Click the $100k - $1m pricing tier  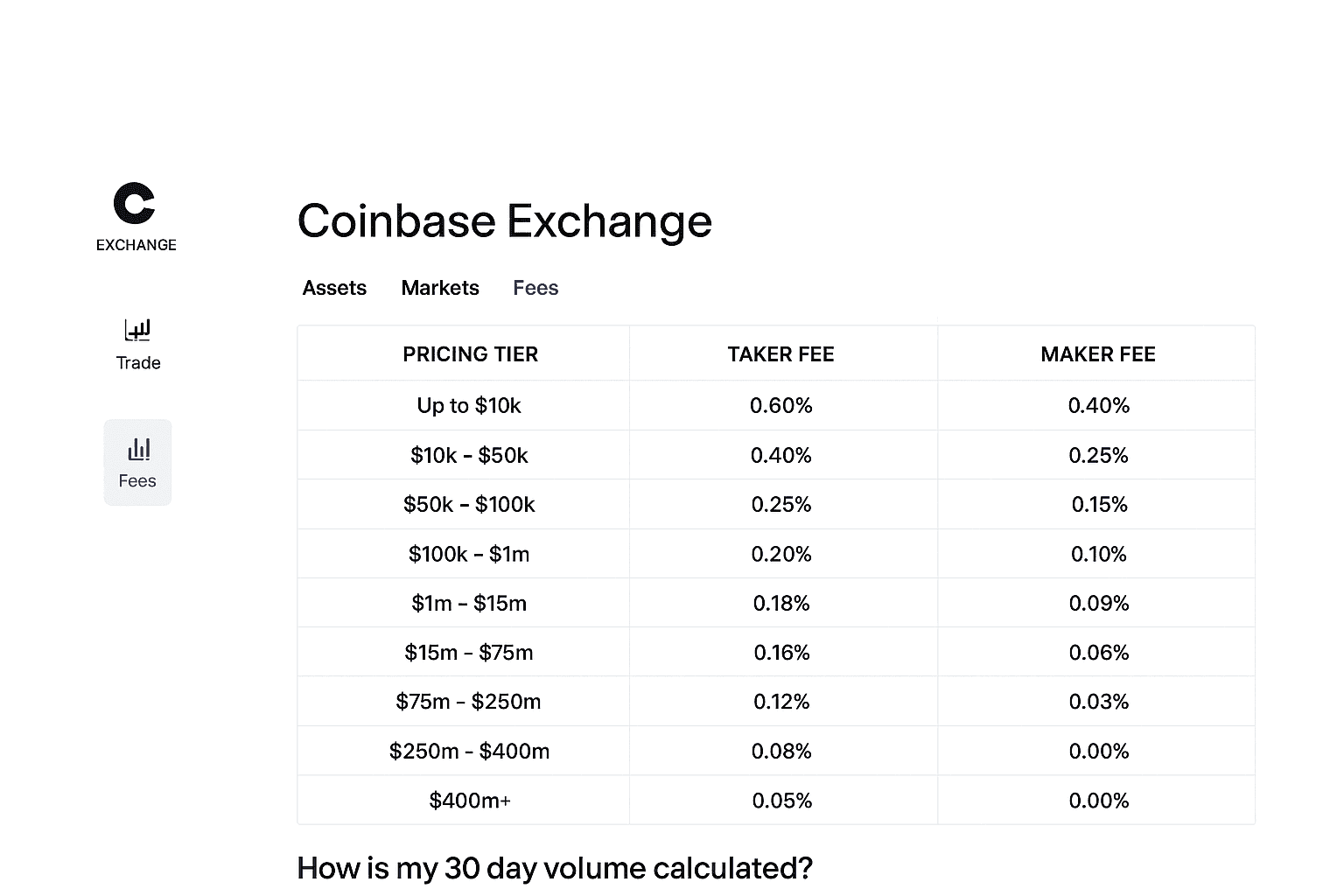(x=469, y=554)
